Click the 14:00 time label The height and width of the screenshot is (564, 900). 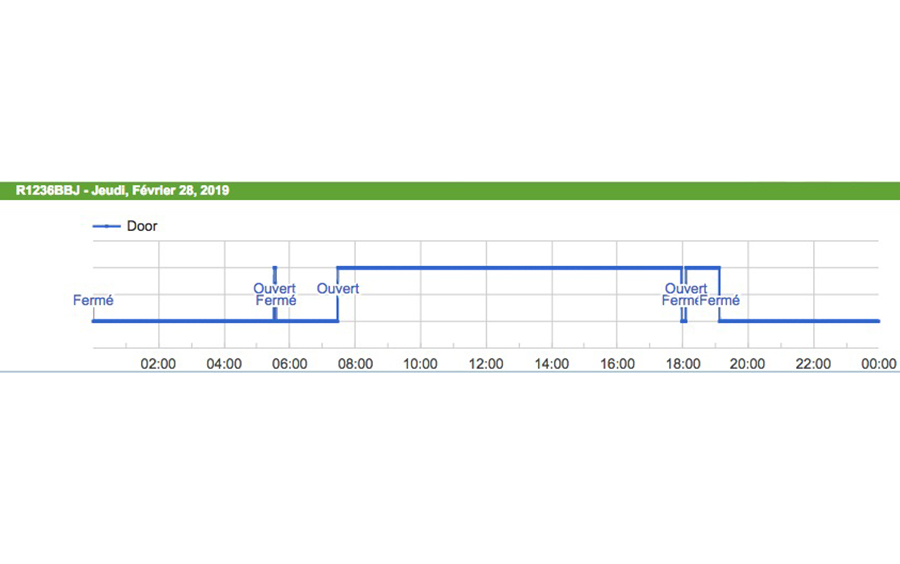pyautogui.click(x=552, y=364)
